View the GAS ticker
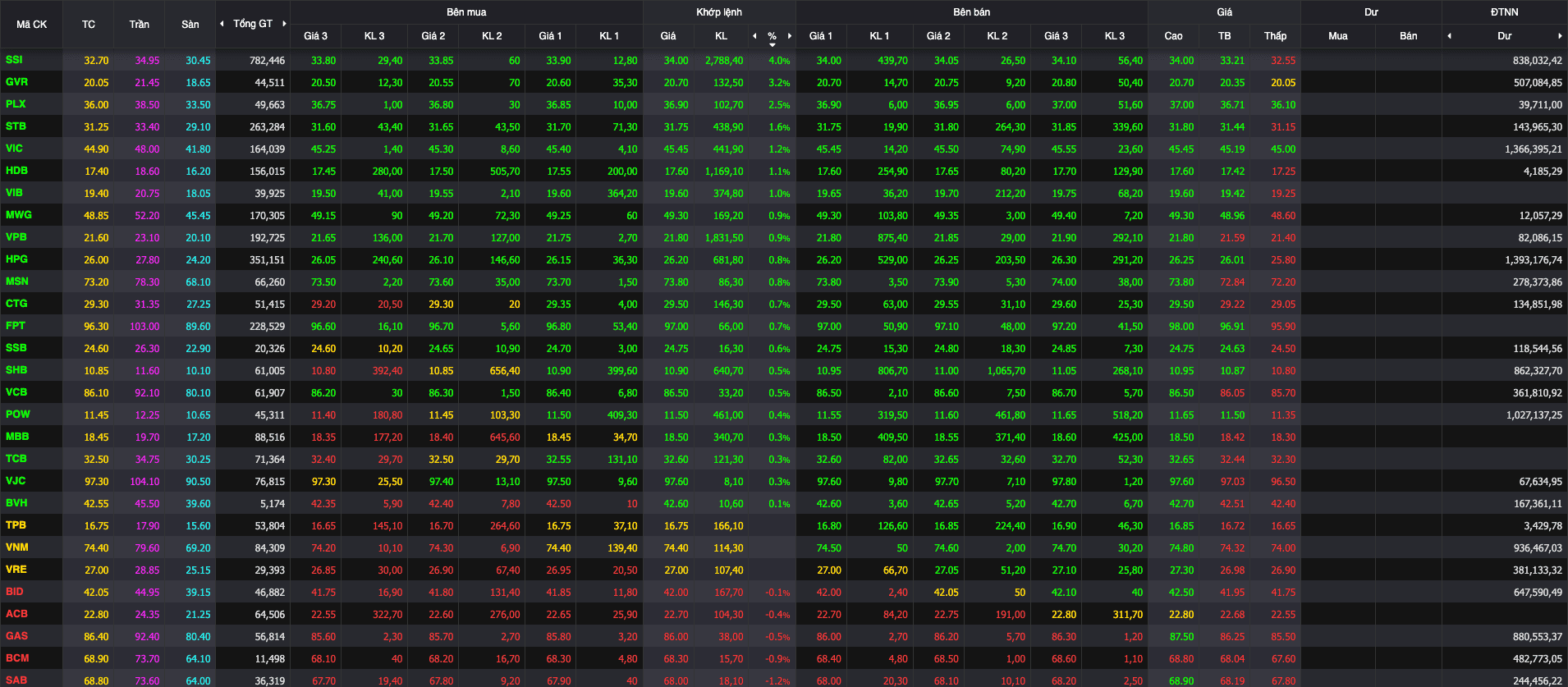The image size is (1568, 687). coord(16,636)
